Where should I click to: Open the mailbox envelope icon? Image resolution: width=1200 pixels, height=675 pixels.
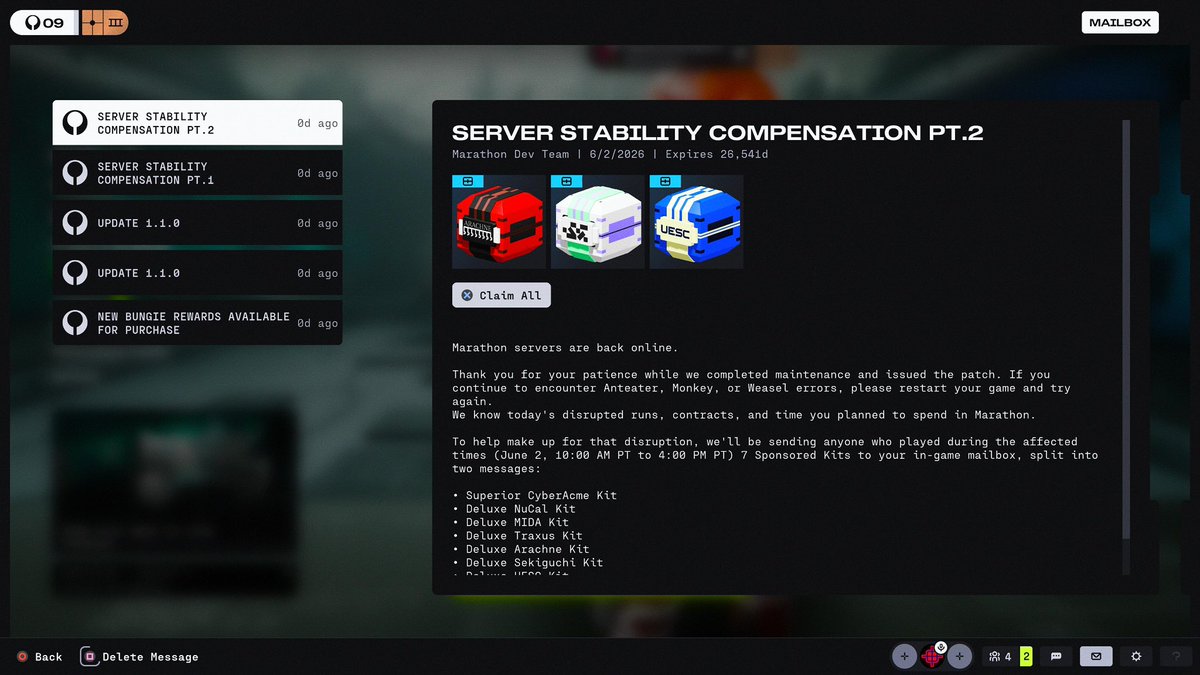click(x=1096, y=657)
